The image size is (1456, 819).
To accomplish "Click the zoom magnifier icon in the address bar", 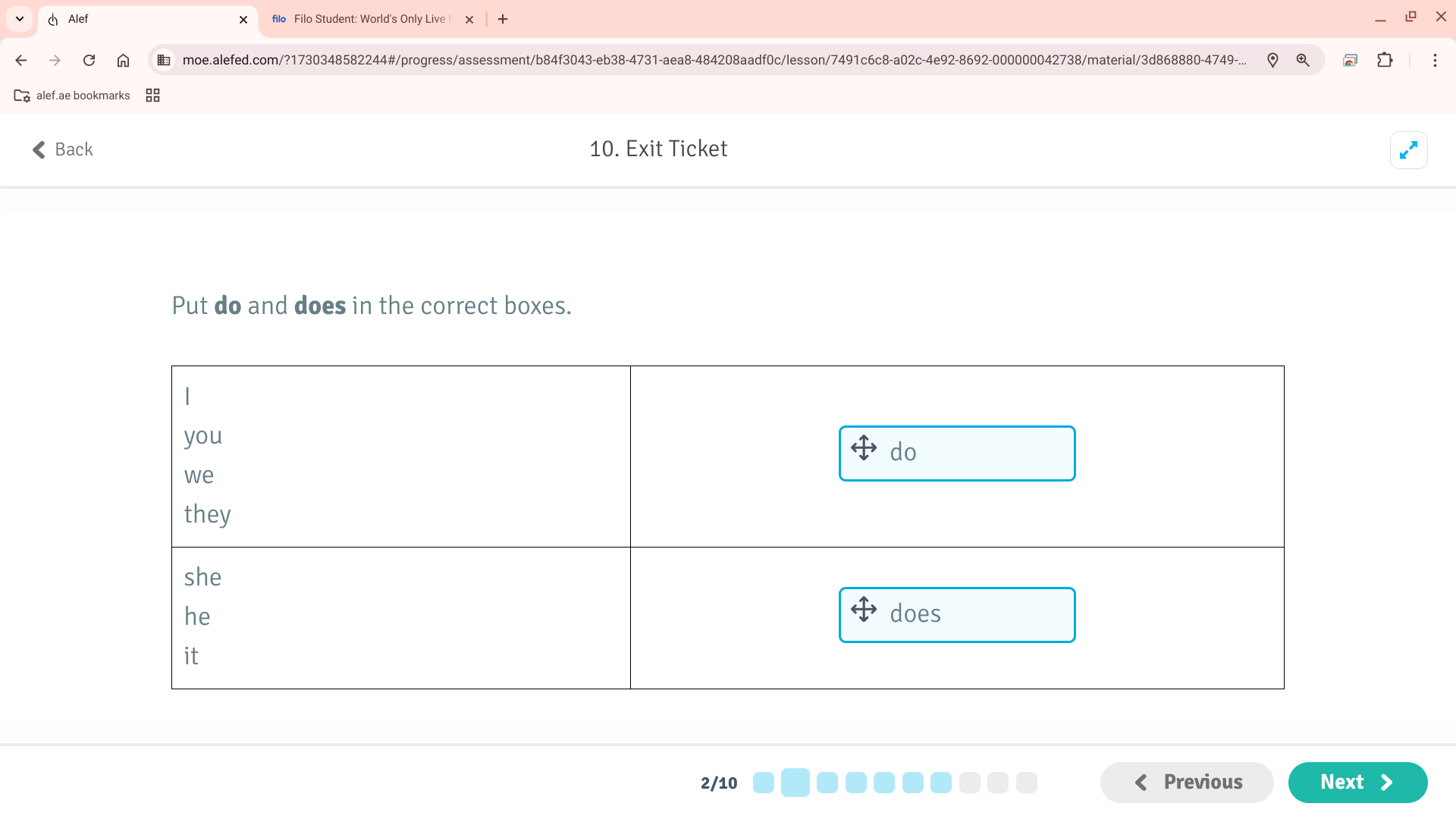I will click(x=1303, y=60).
